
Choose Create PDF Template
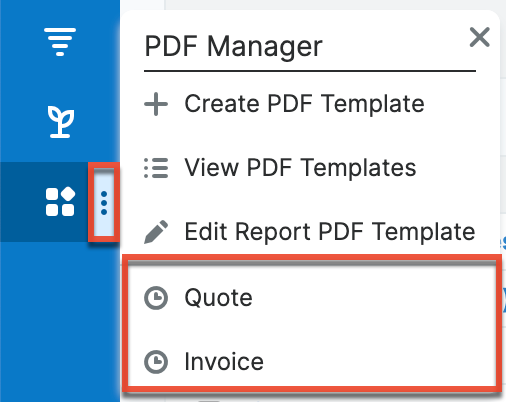click(304, 104)
